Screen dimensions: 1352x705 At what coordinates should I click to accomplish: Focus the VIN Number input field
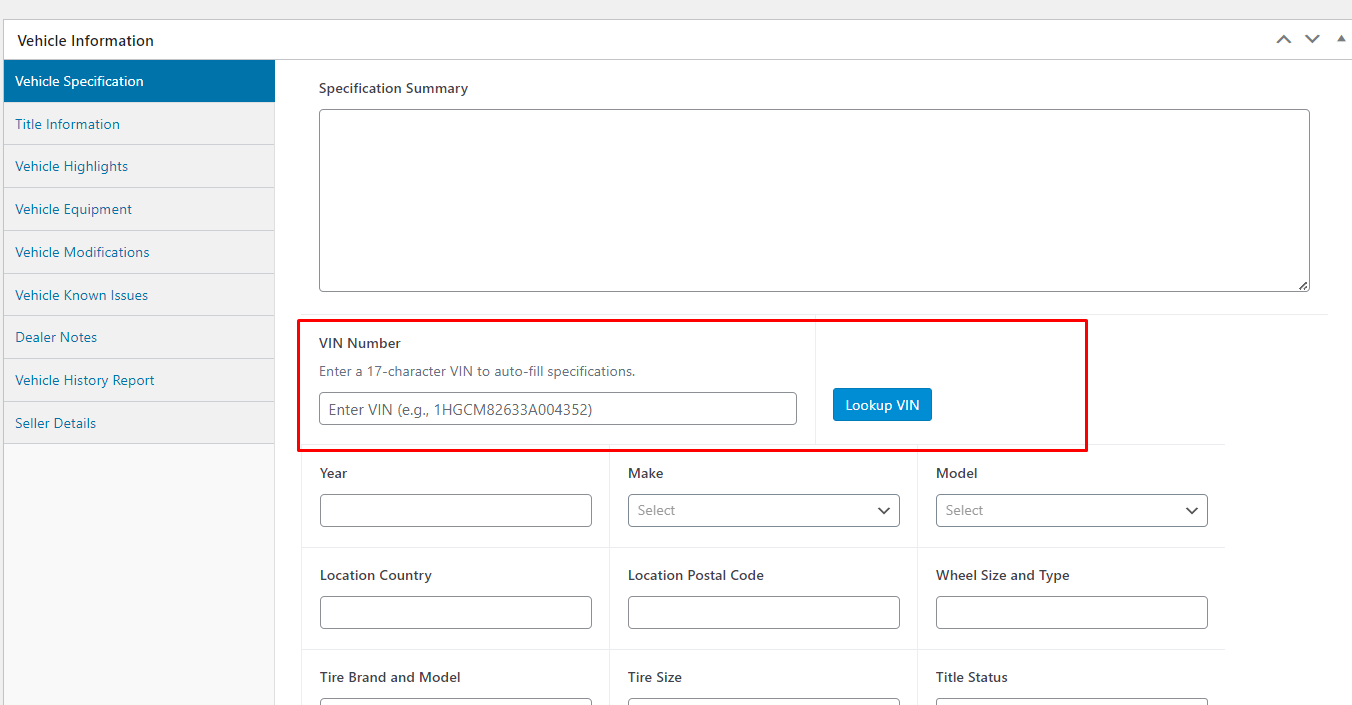coord(558,409)
